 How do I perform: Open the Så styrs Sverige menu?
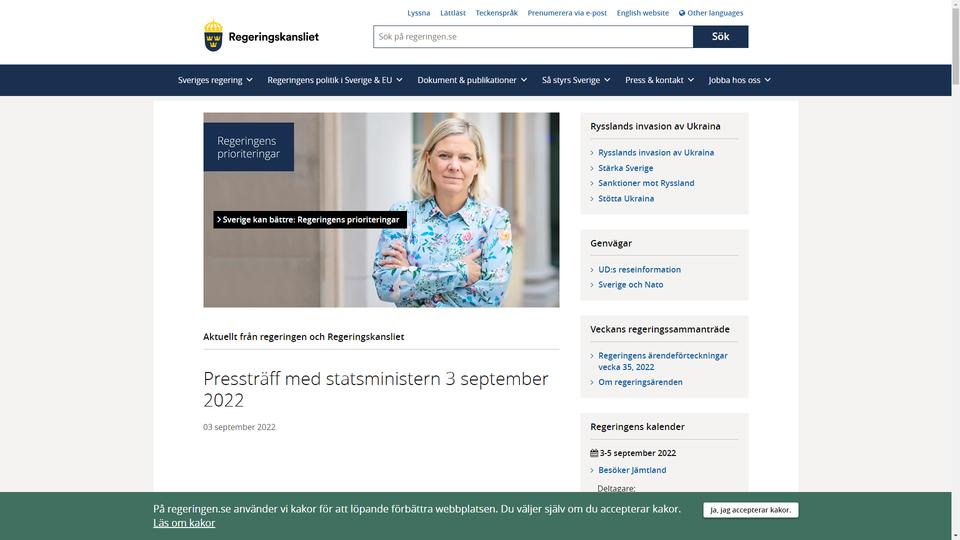point(576,80)
